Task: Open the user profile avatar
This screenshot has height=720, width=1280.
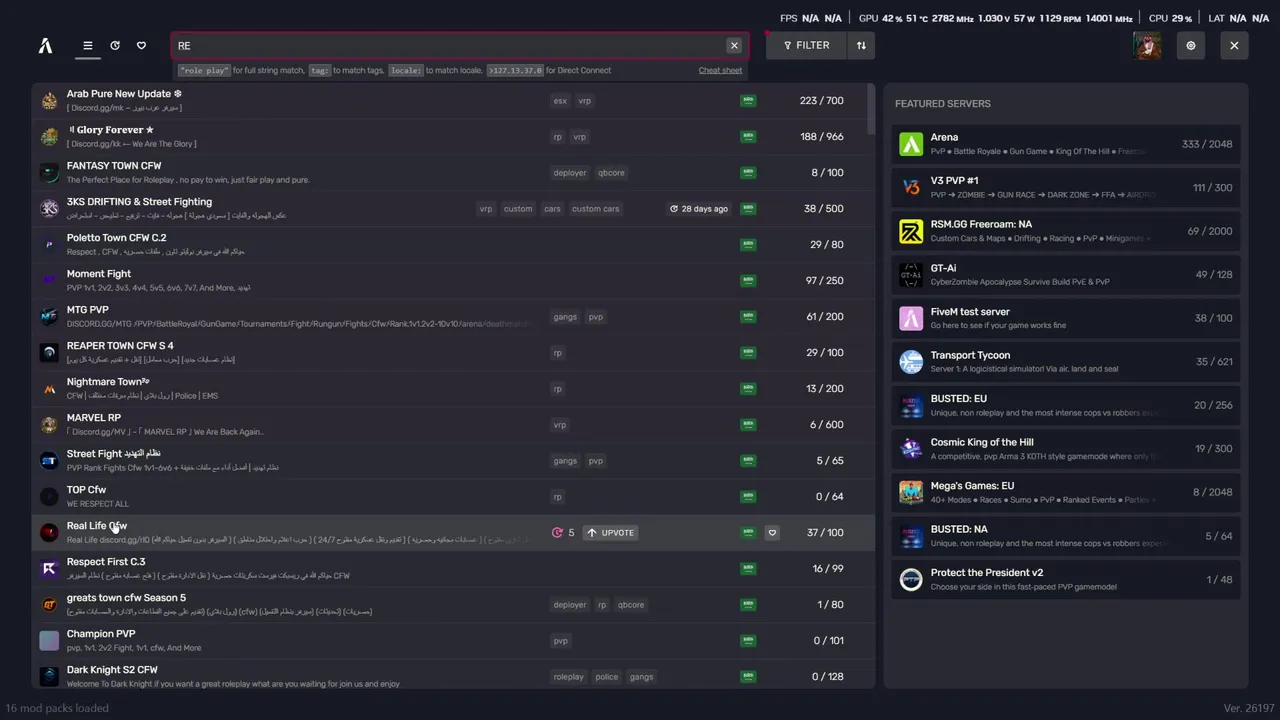Action: point(1147,45)
